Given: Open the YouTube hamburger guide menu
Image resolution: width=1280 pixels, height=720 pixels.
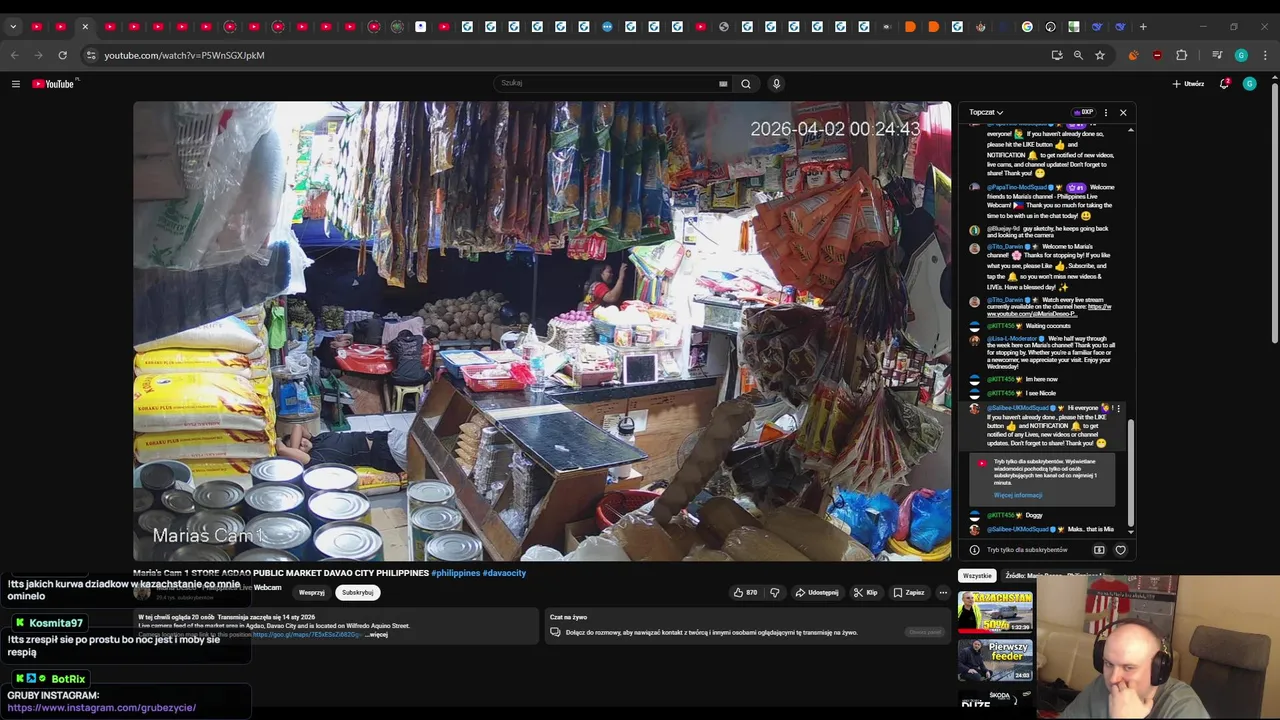Looking at the screenshot, I should pyautogui.click(x=16, y=84).
